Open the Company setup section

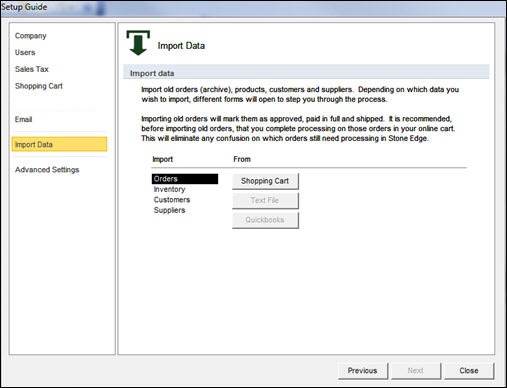pos(31,36)
